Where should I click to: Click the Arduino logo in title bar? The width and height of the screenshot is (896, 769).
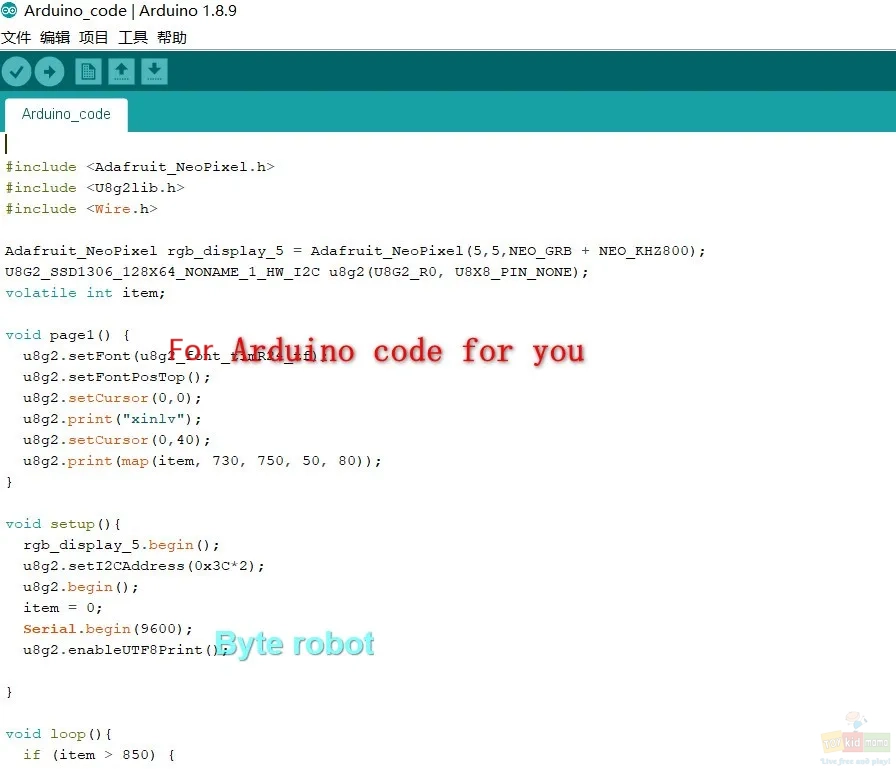tap(9, 10)
